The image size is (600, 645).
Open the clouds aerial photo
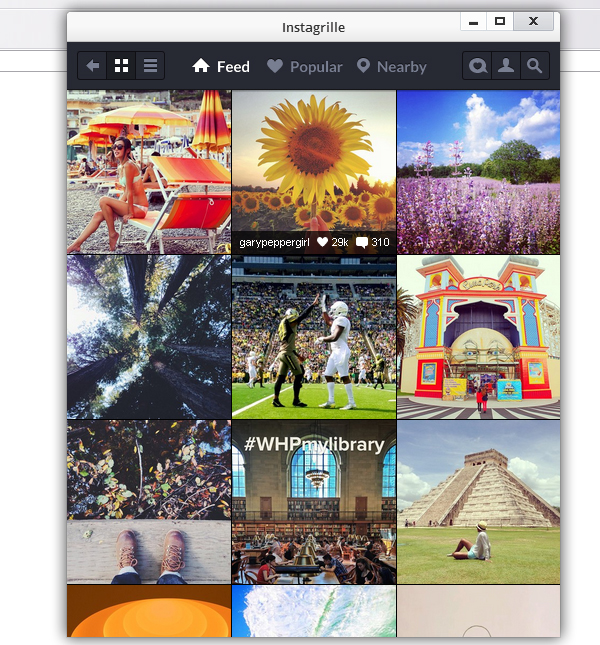point(314,611)
